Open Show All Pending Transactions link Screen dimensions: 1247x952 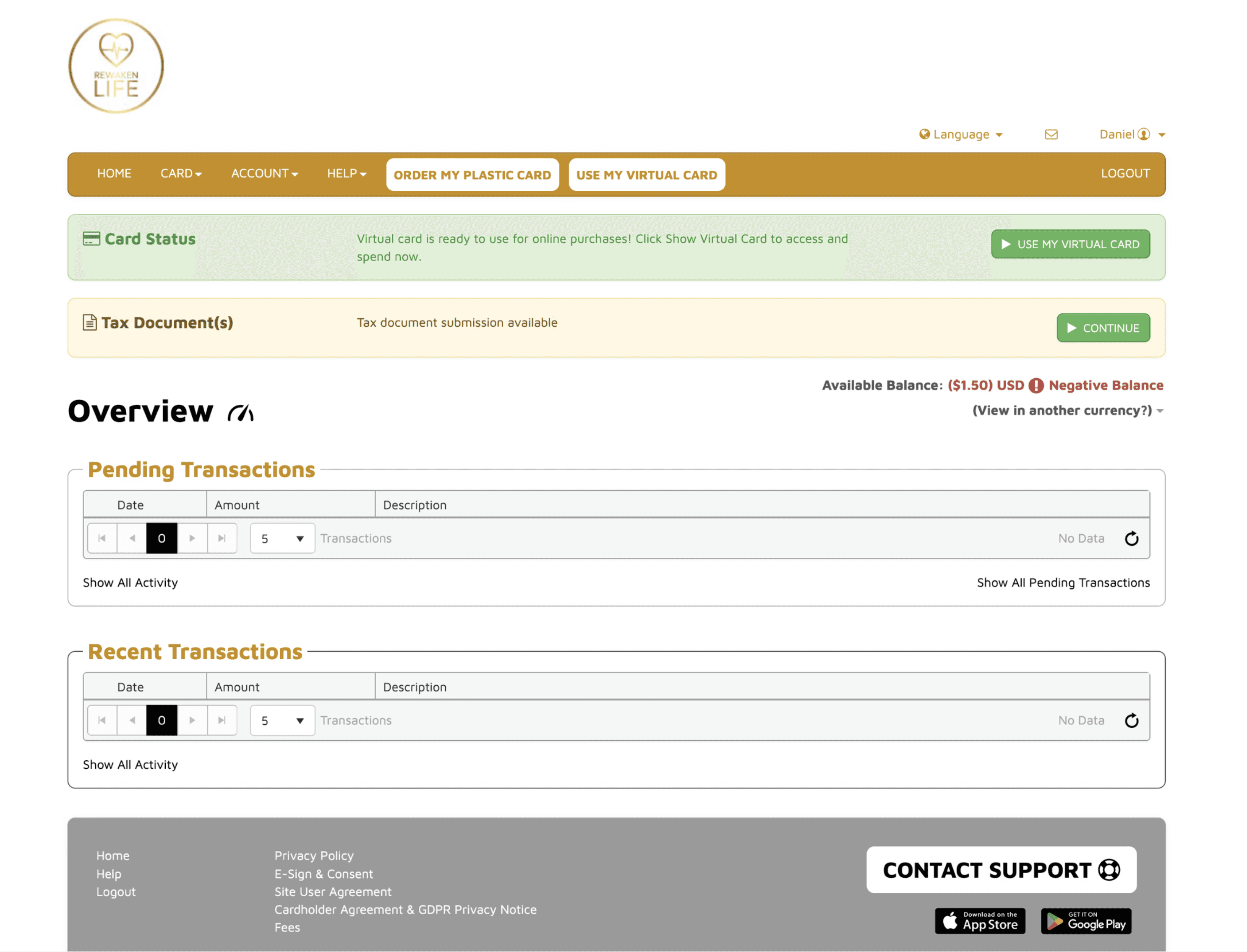tap(1063, 583)
